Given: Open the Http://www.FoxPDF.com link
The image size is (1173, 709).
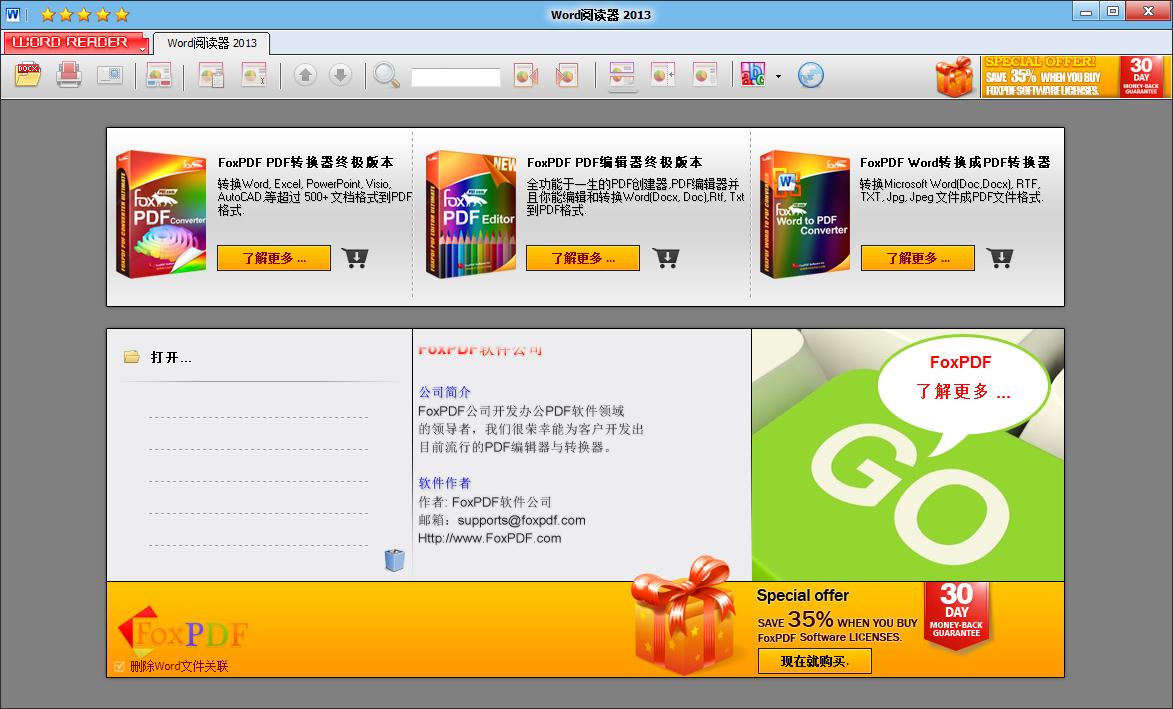Looking at the screenshot, I should pos(489,538).
